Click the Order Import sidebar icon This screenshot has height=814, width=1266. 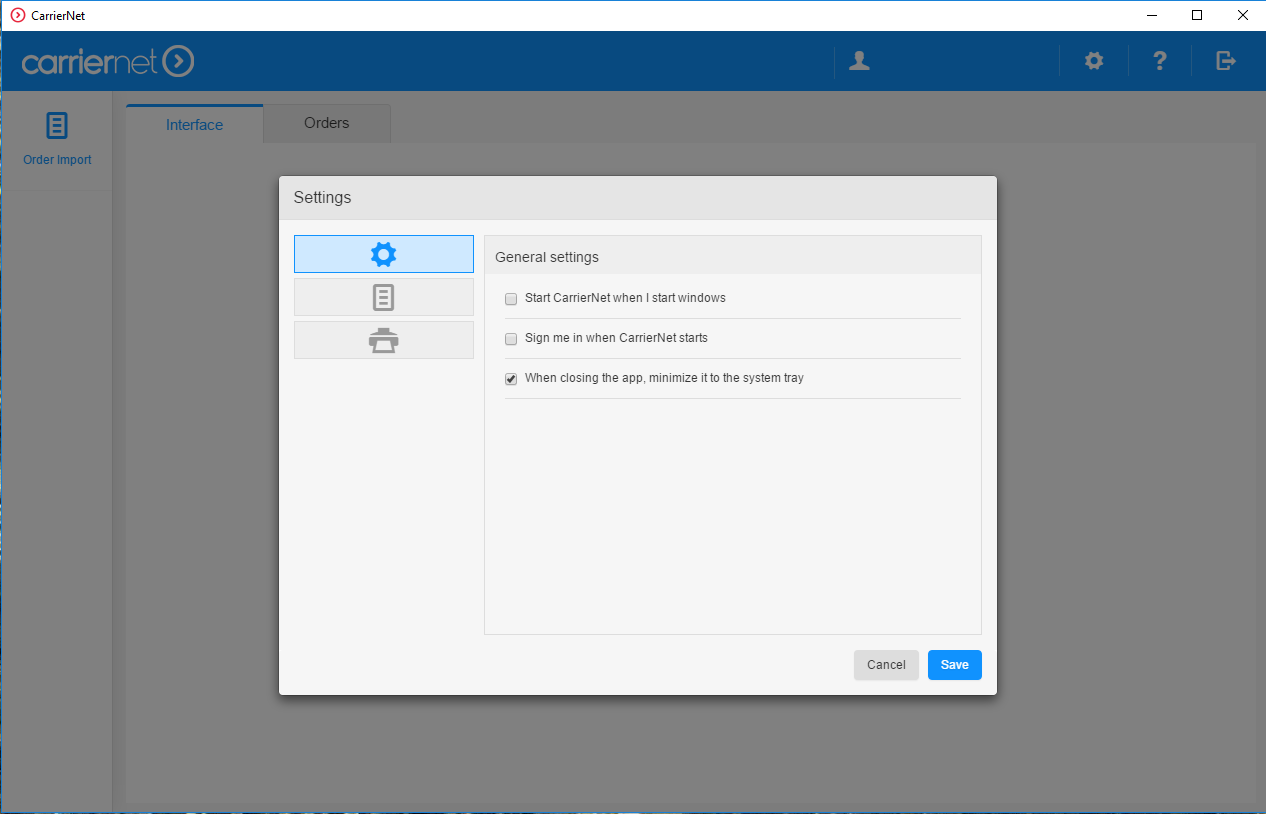click(57, 126)
